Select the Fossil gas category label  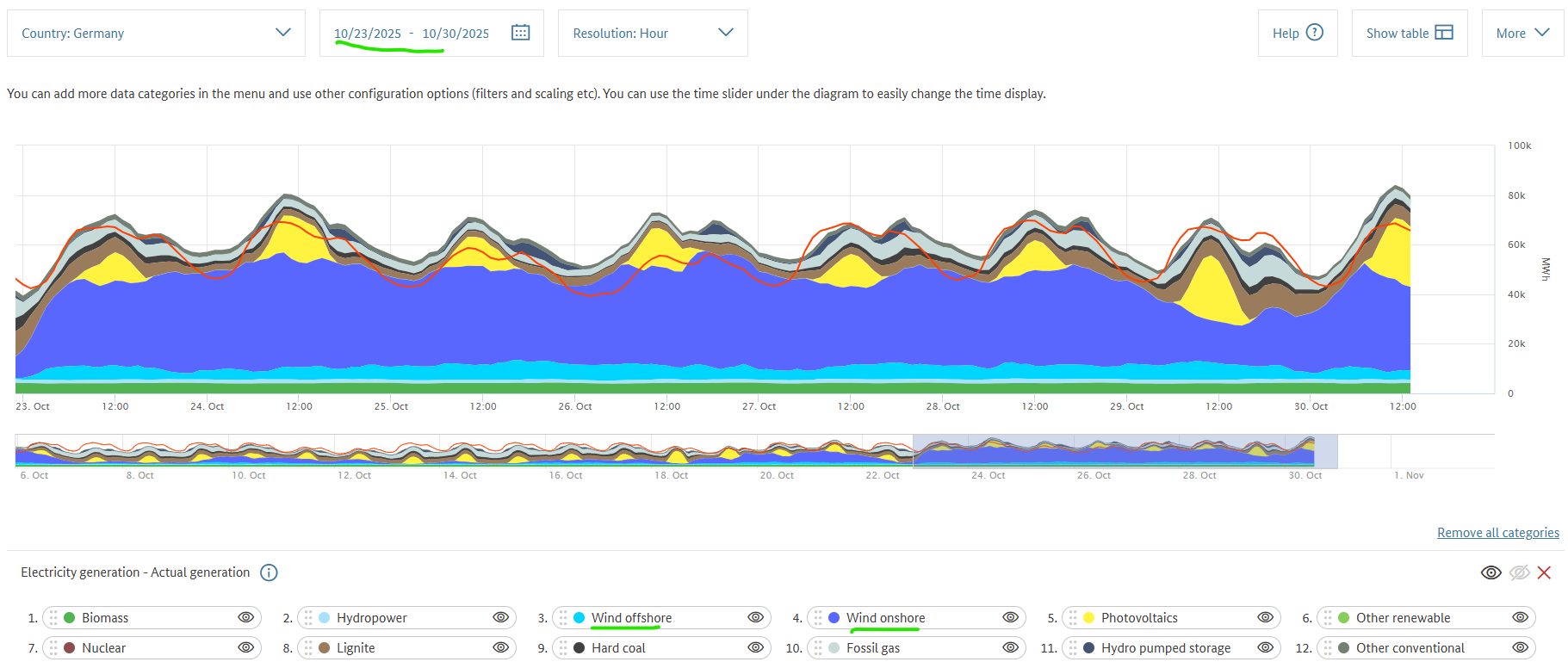[x=872, y=648]
